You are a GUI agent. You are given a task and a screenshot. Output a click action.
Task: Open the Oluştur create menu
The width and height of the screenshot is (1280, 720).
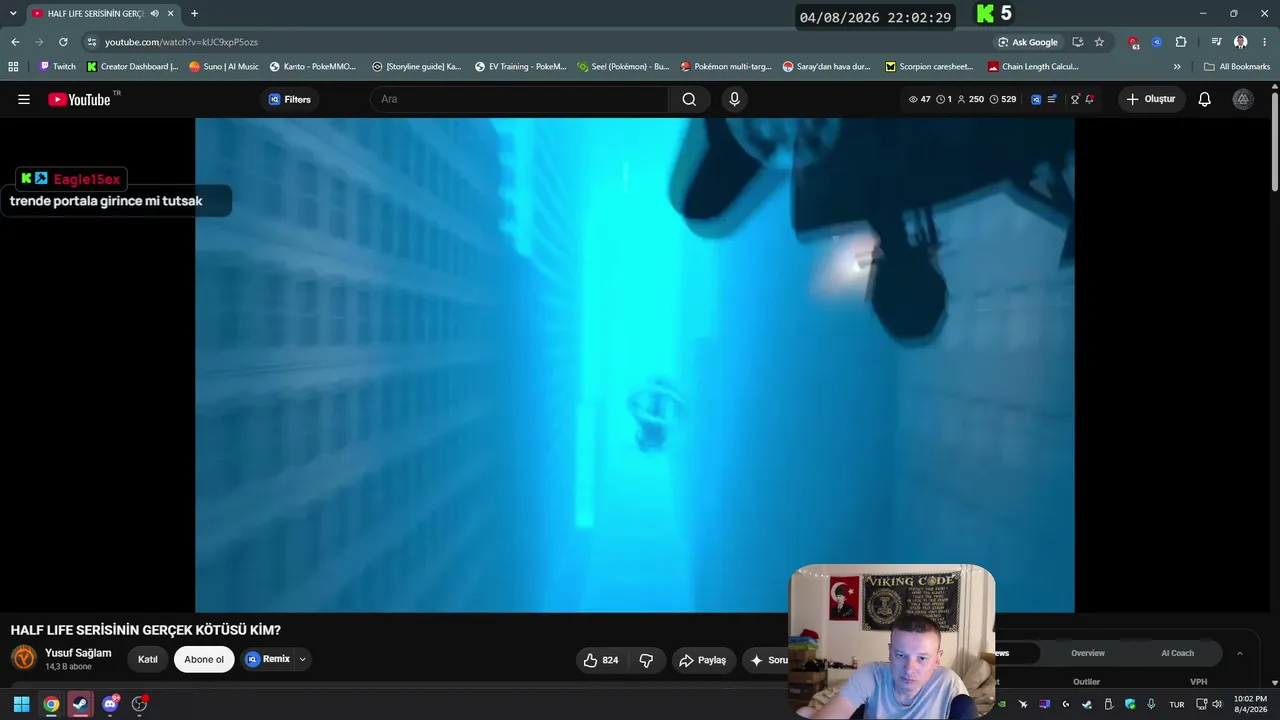click(1152, 99)
